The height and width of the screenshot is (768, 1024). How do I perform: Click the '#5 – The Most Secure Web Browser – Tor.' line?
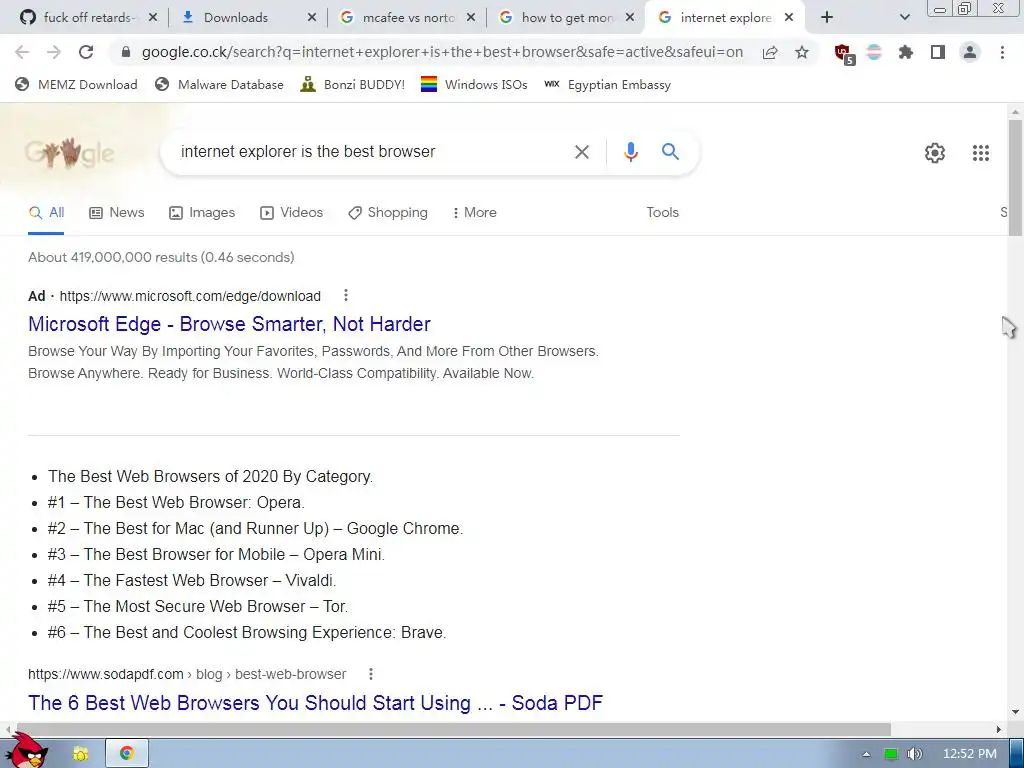[x=197, y=607]
